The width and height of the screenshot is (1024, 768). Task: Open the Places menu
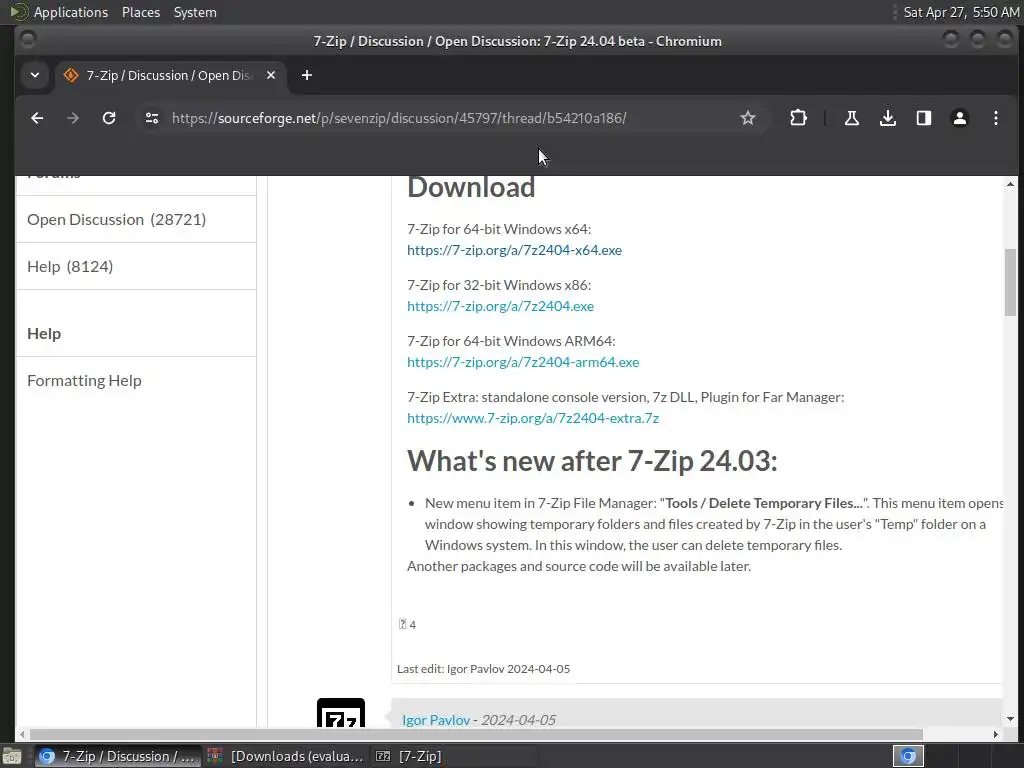[x=141, y=12]
